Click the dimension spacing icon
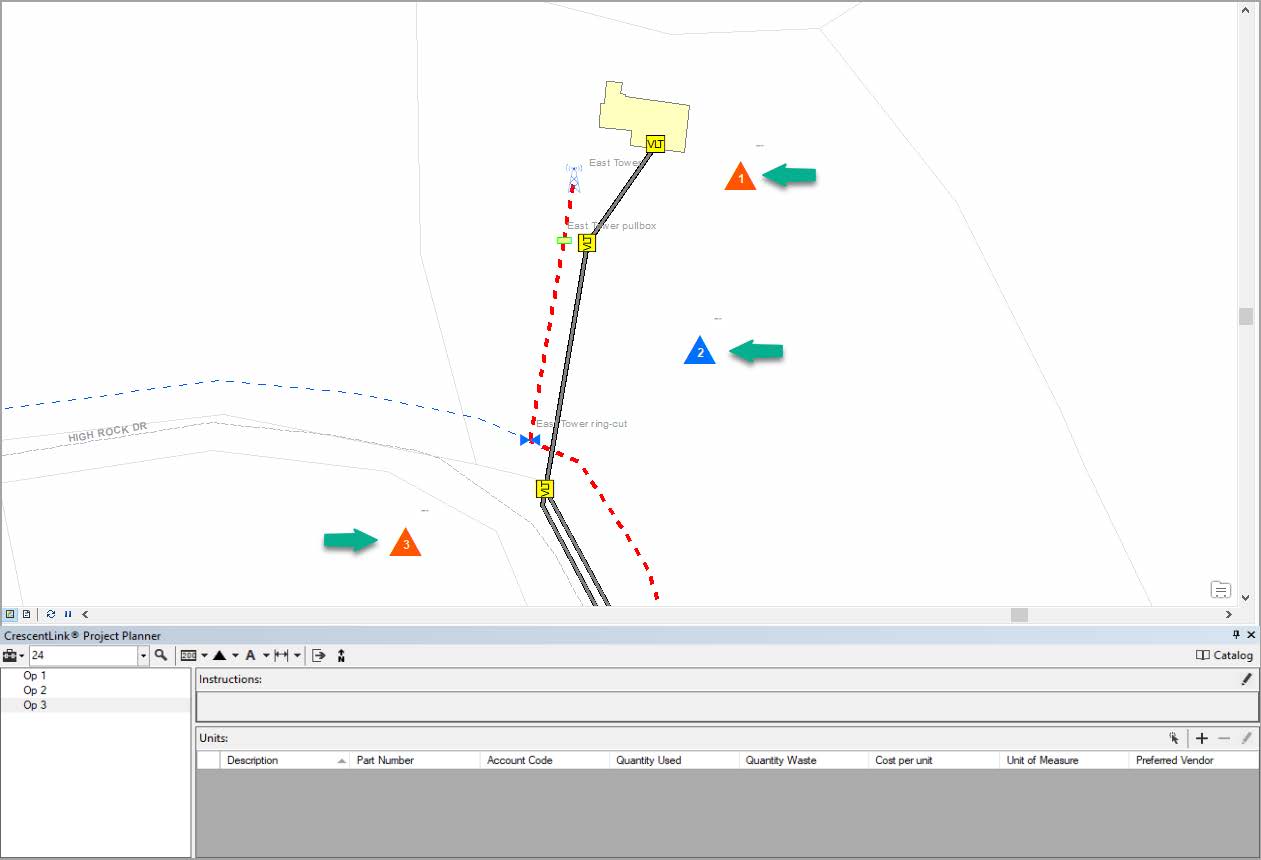Viewport: 1261px width, 860px height. click(x=283, y=655)
